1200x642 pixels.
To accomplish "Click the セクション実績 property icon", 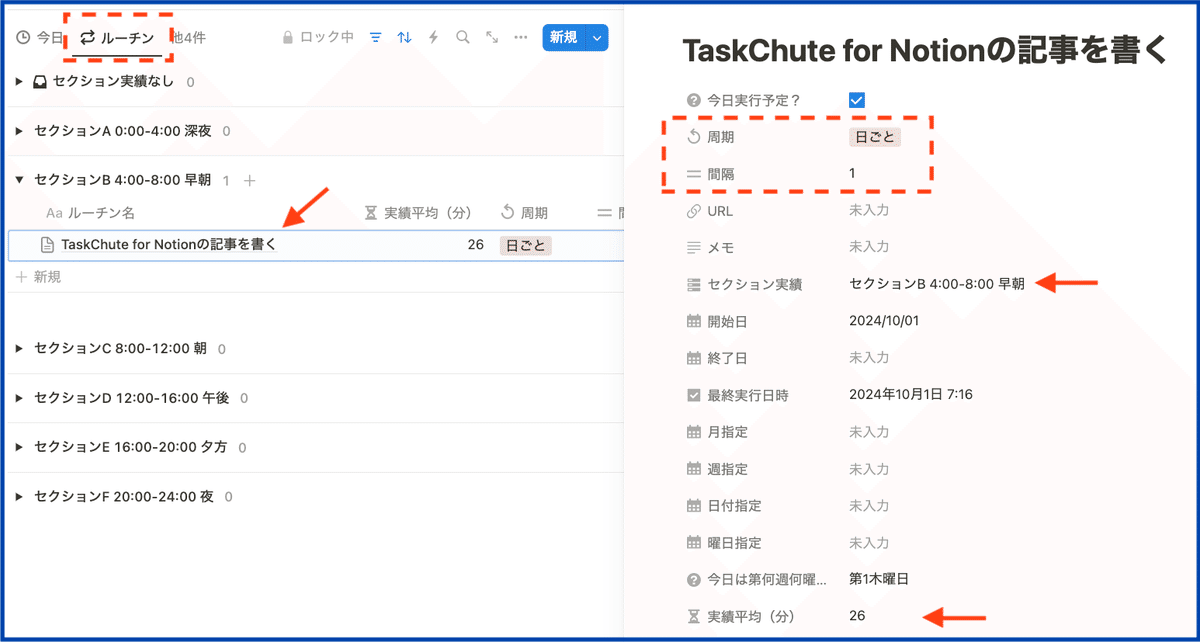I will point(694,284).
